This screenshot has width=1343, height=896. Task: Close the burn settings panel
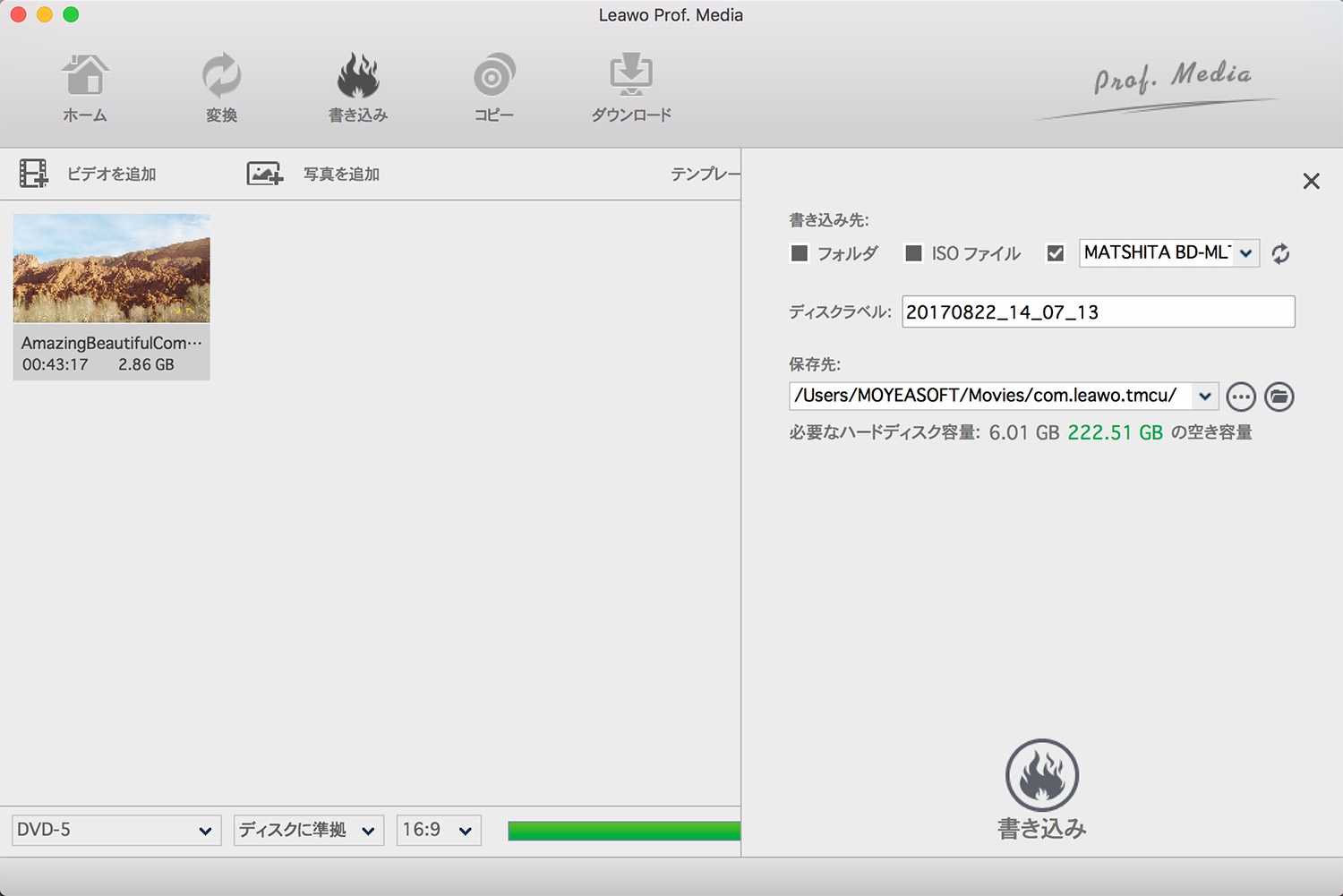1312,181
